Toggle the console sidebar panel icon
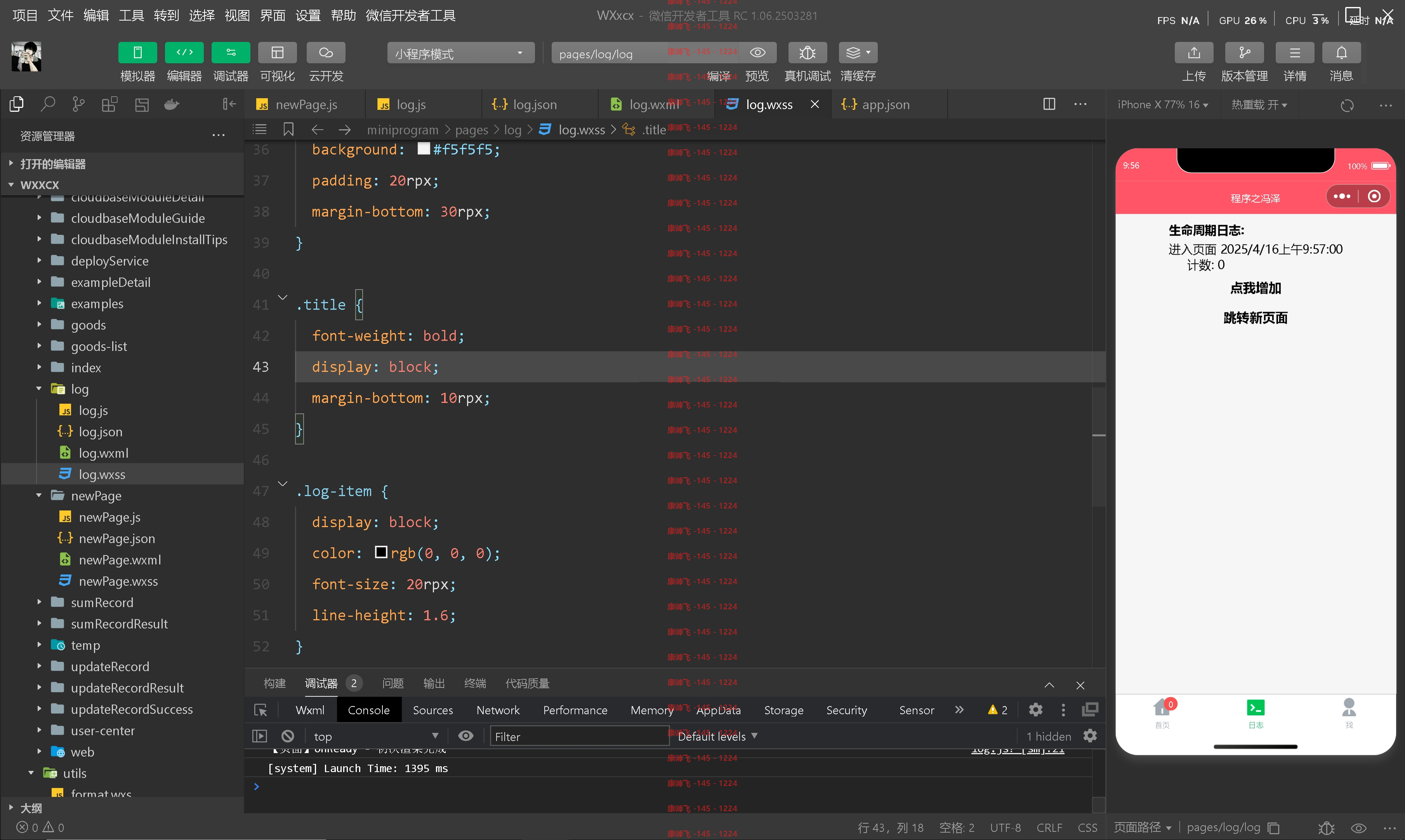The image size is (1405, 840). [x=259, y=736]
